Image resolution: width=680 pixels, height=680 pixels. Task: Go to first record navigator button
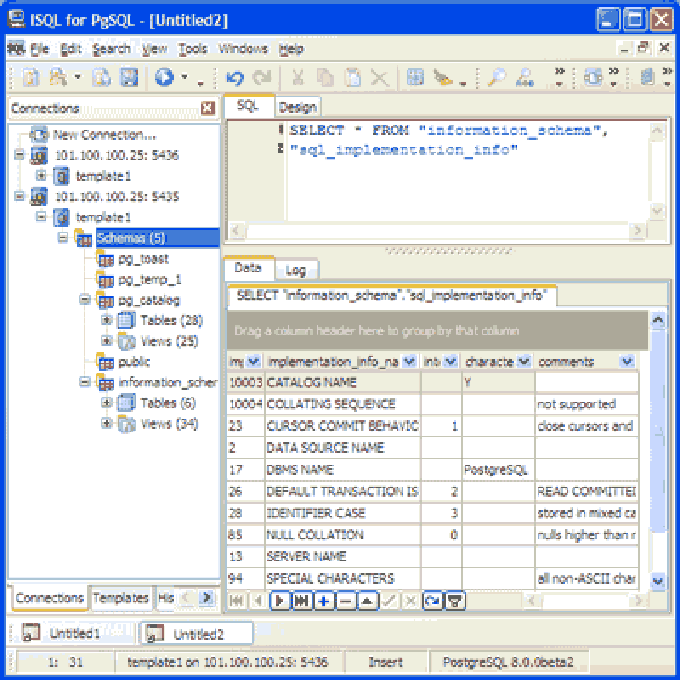coord(237,601)
